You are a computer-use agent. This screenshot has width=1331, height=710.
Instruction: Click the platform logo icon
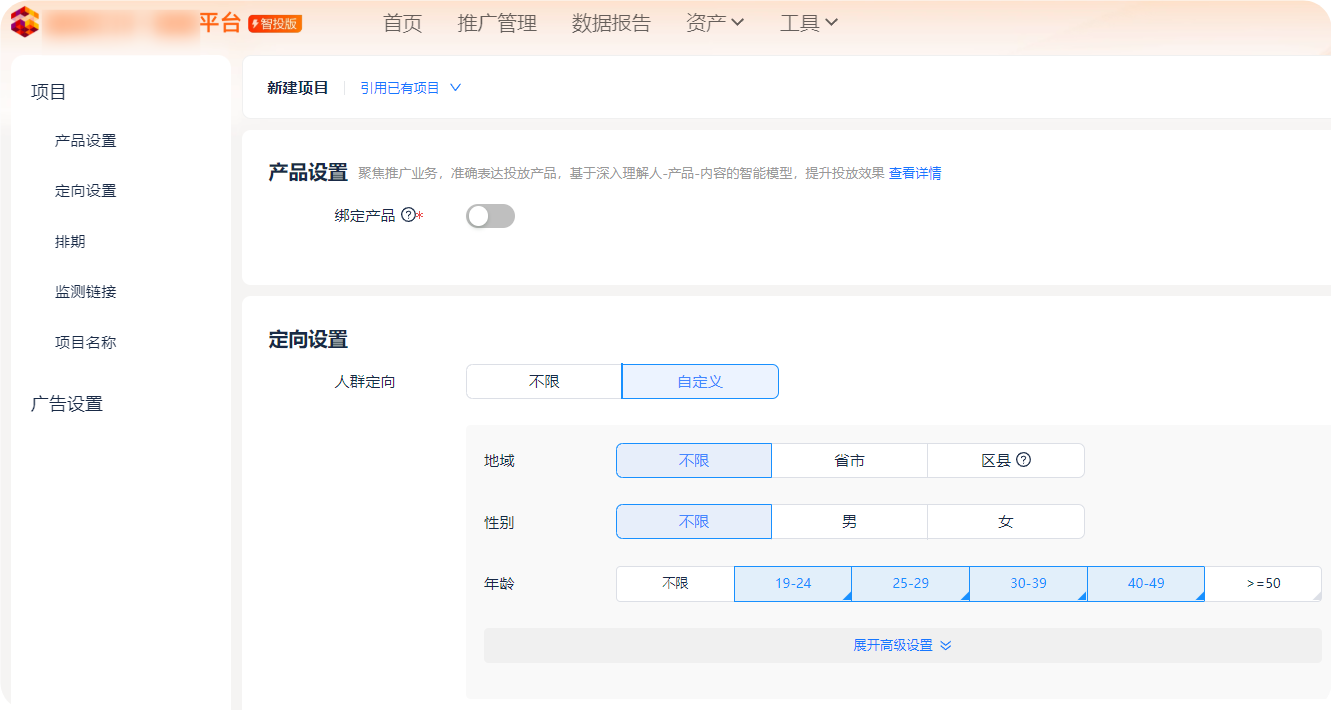click(25, 22)
